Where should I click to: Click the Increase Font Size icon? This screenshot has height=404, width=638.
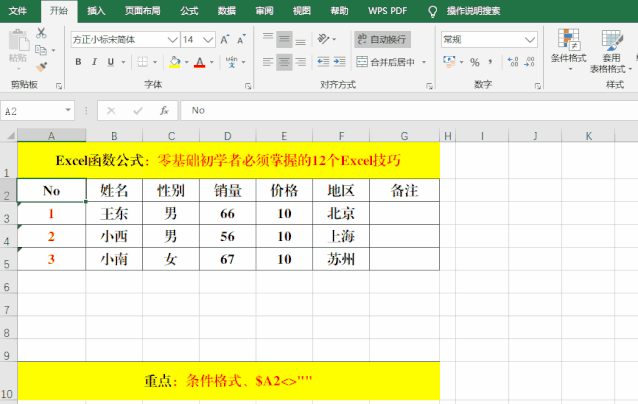[225, 39]
